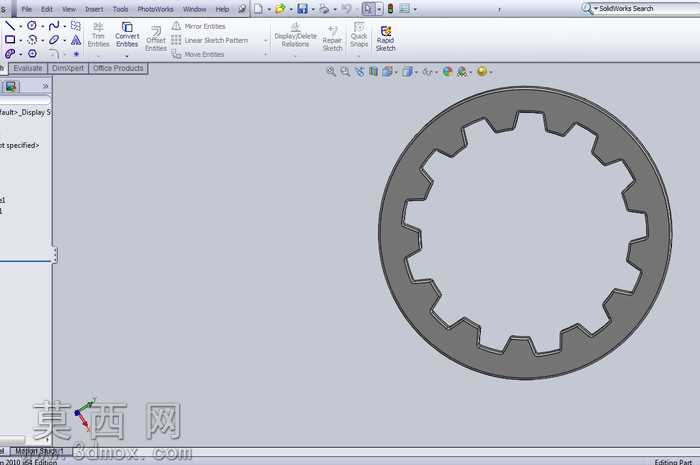Screen dimensions: 700x465
Task: Click the Previous View icon
Action: pyautogui.click(x=359, y=71)
